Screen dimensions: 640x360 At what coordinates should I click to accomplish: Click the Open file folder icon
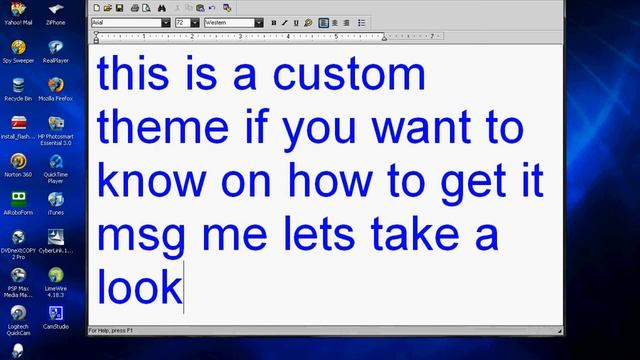coord(108,8)
